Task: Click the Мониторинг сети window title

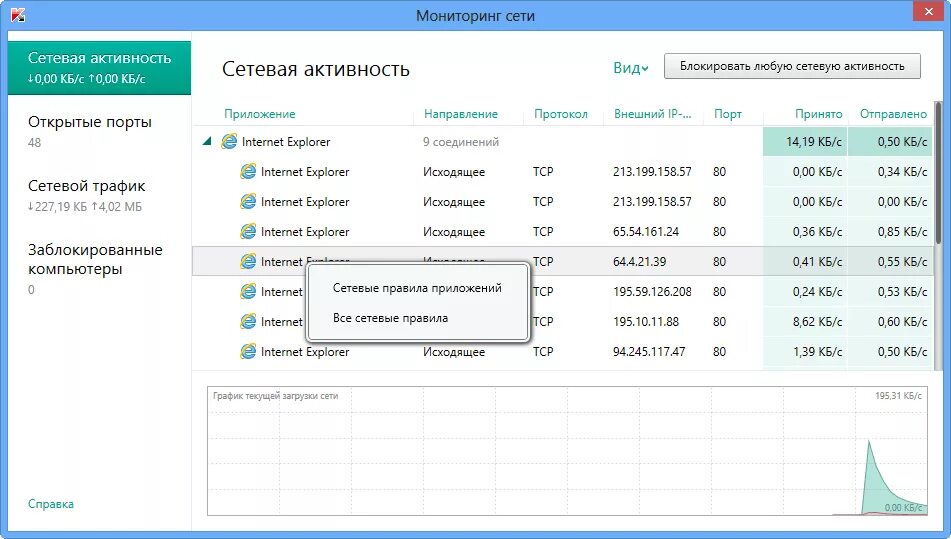Action: (476, 16)
